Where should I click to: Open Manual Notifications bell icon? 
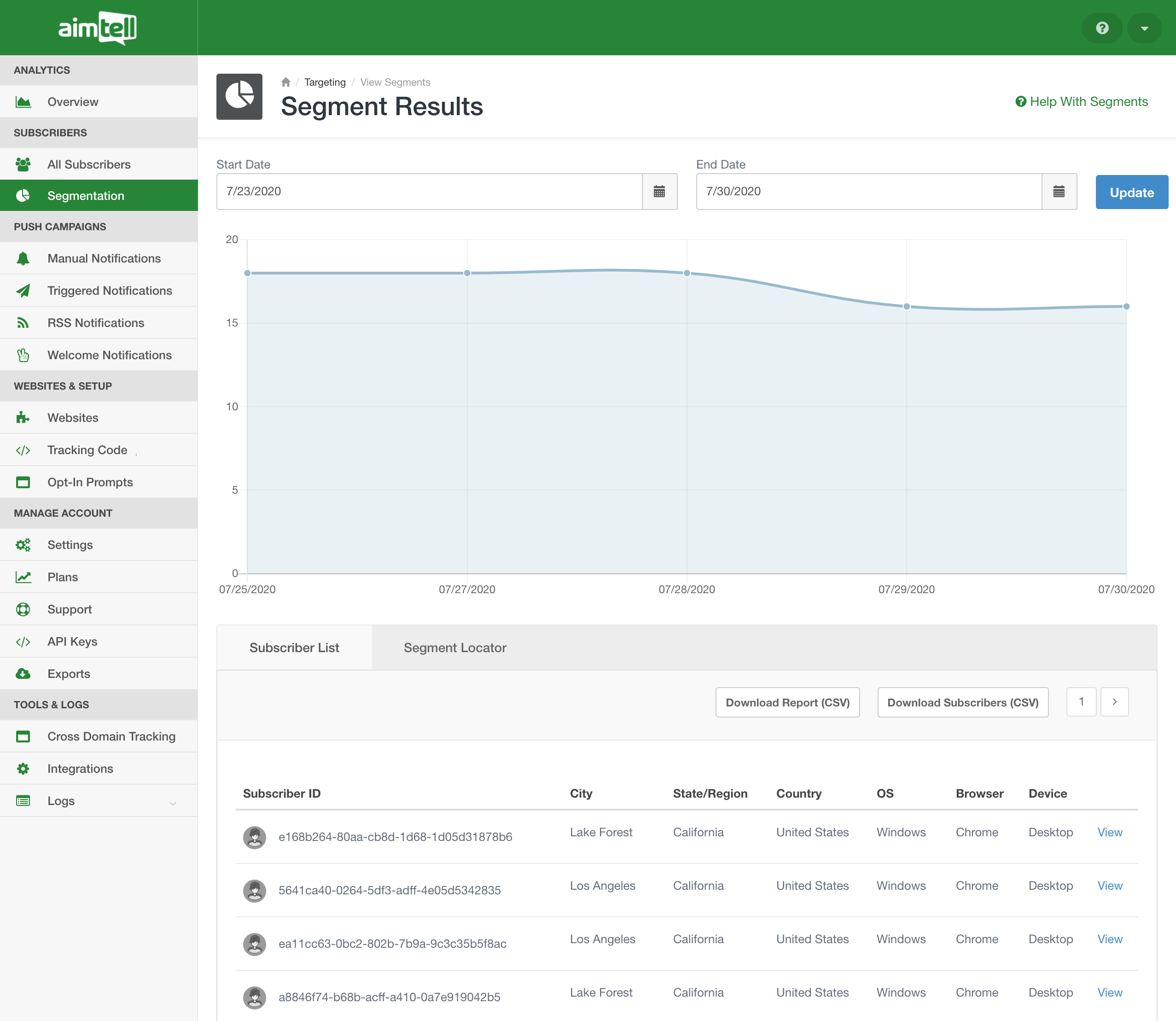point(23,259)
